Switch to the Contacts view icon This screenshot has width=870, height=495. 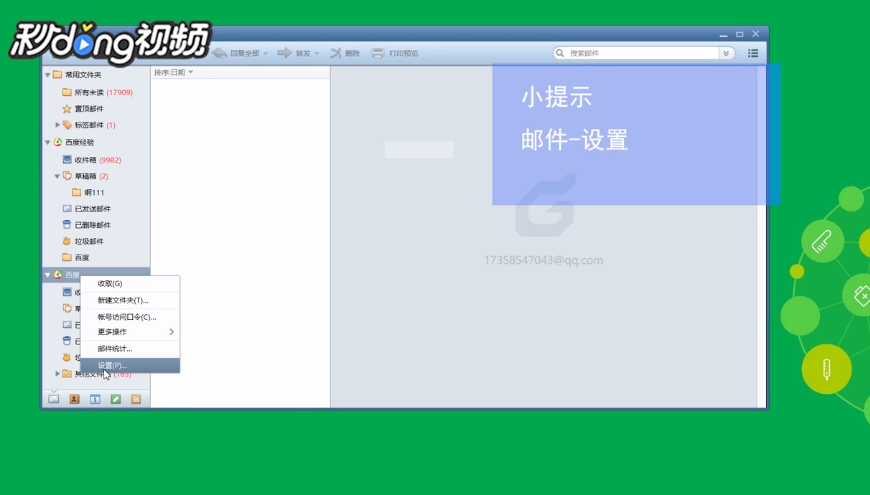pos(74,399)
